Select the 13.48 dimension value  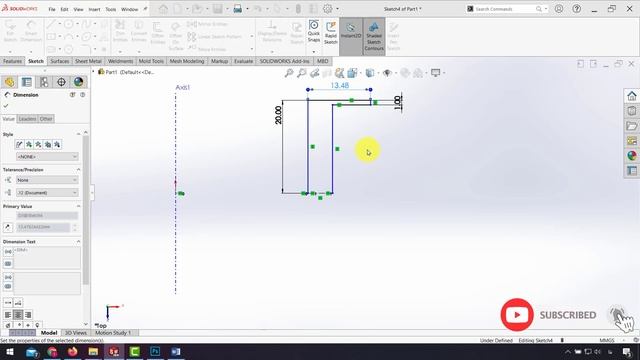tap(340, 85)
